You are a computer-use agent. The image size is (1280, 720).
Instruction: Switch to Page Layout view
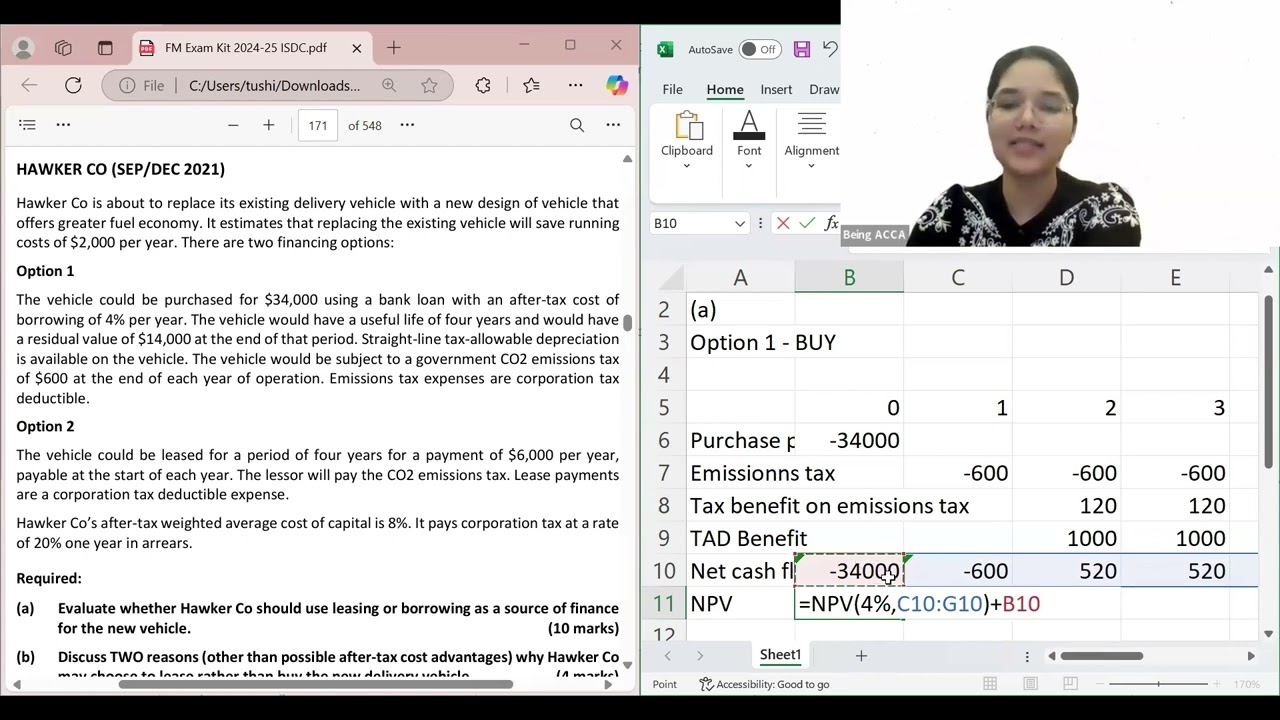coord(1029,684)
